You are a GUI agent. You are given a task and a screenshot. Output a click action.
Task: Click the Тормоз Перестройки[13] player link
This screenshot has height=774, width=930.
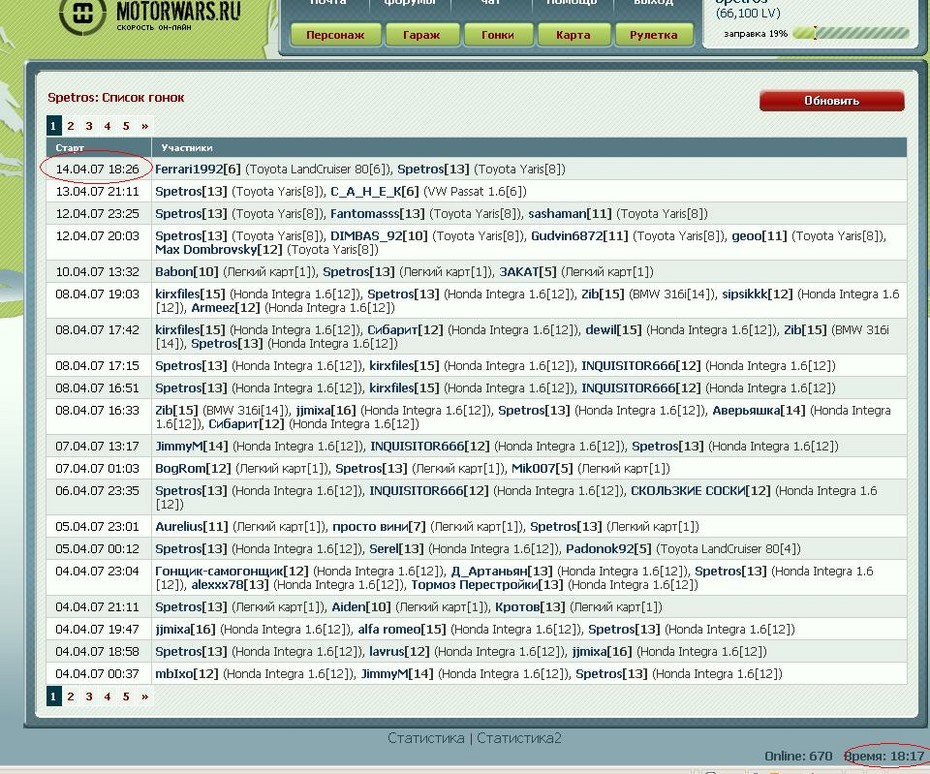[x=488, y=585]
